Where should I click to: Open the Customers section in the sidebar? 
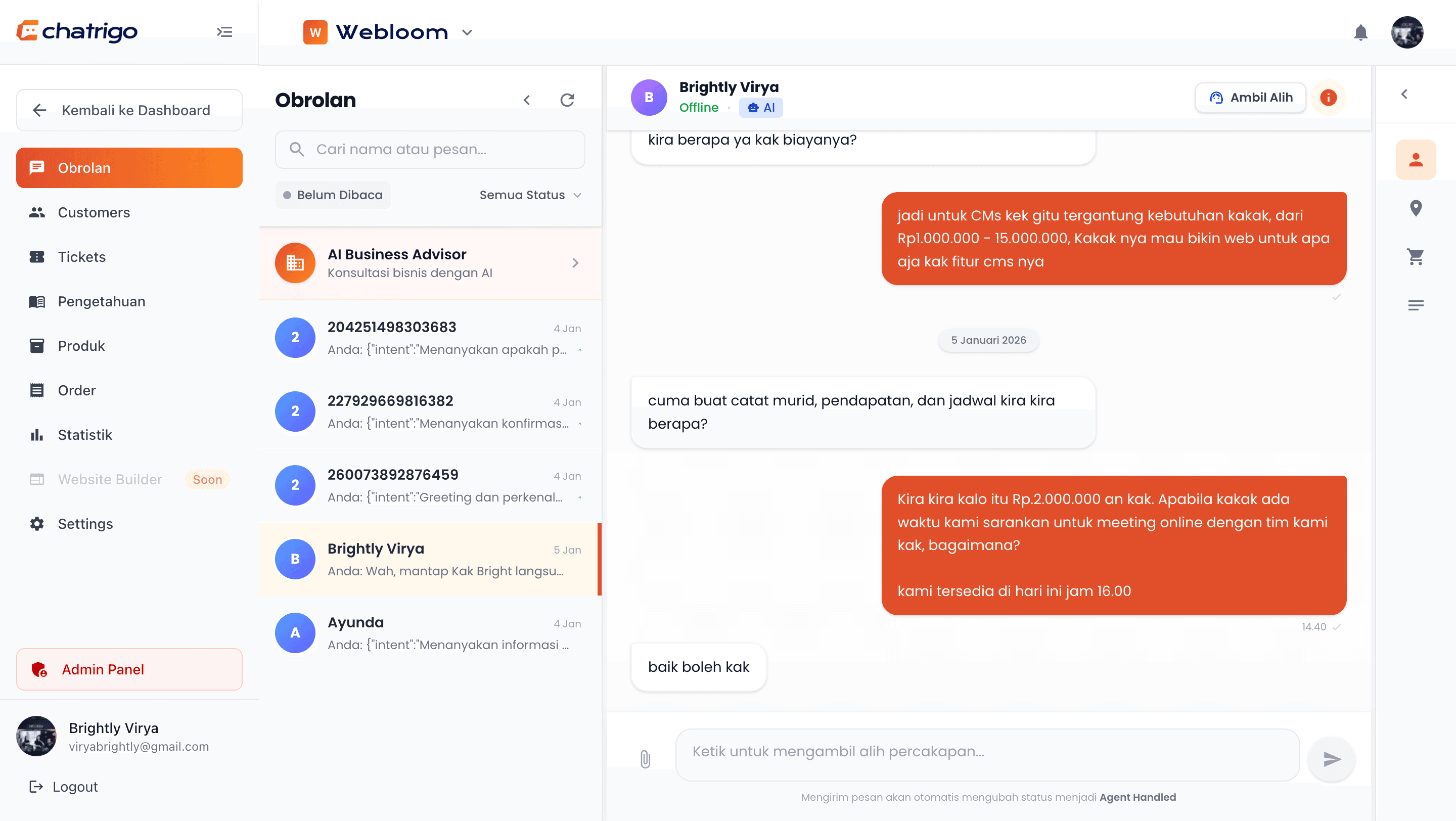[x=94, y=212]
